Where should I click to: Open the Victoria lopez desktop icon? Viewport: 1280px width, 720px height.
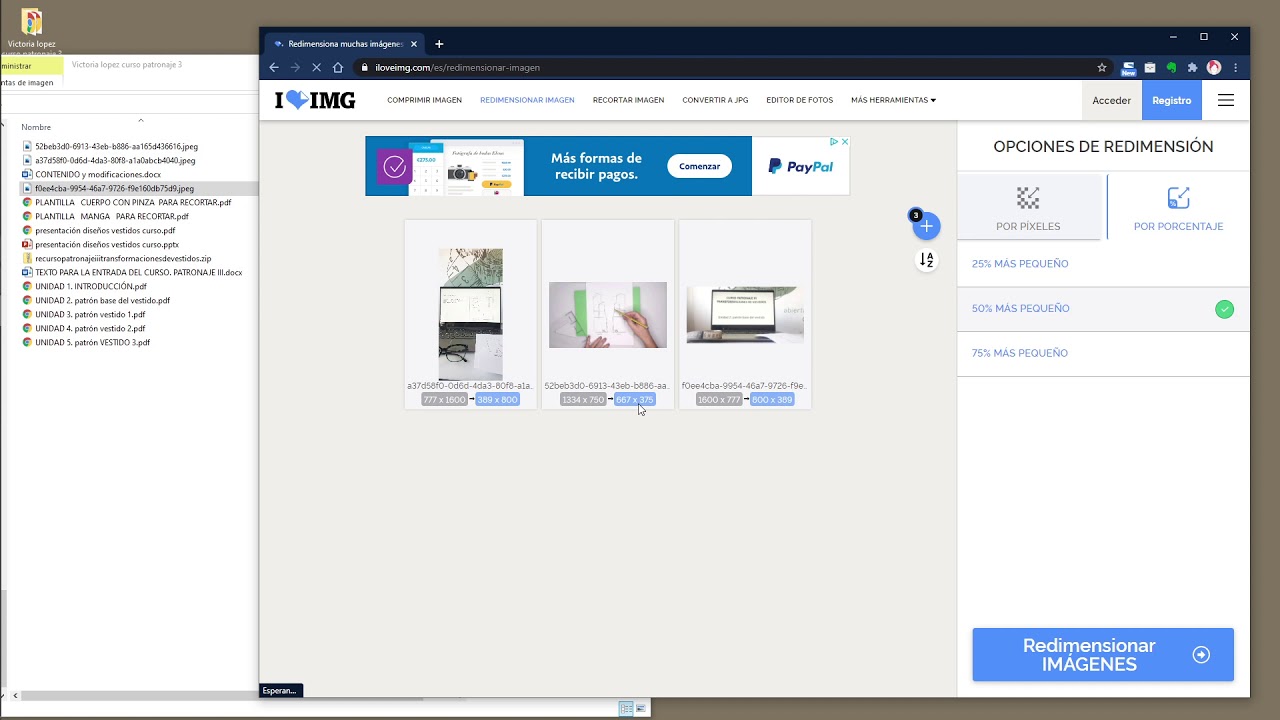pos(32,32)
